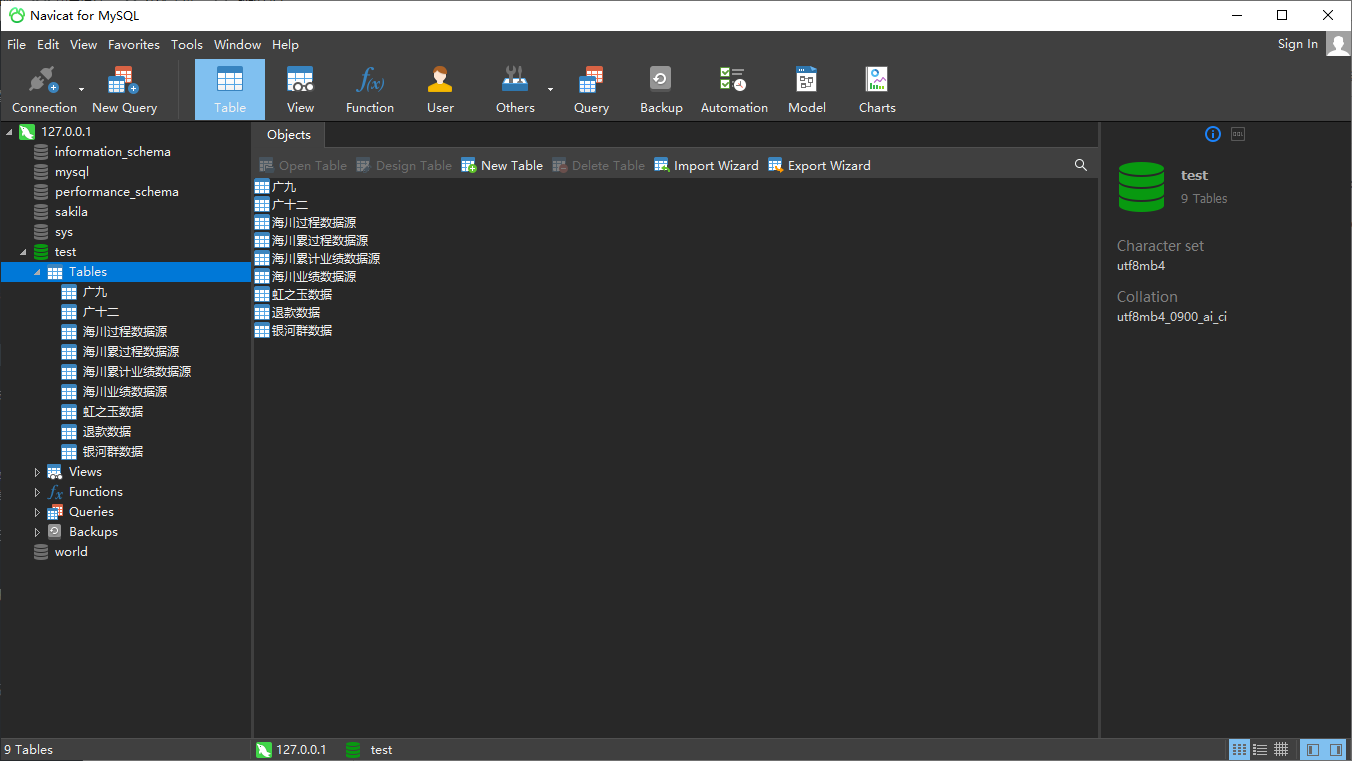The image size is (1352, 761).
Task: Open the User toolbar button
Action: pyautogui.click(x=440, y=90)
